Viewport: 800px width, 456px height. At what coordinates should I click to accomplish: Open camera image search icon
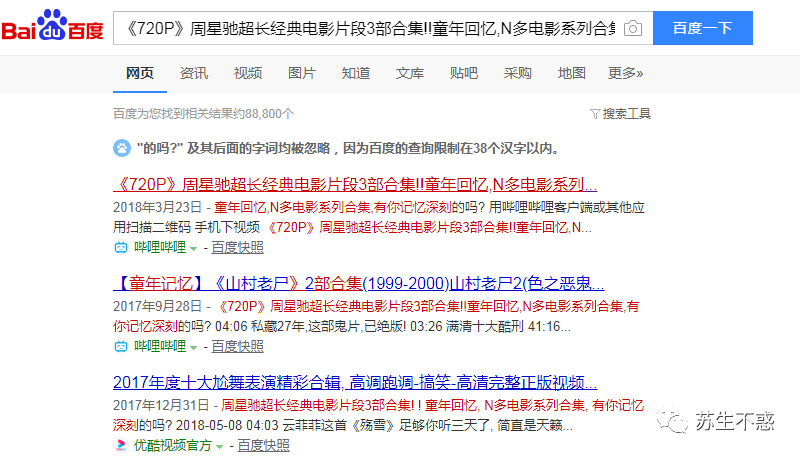coord(633,28)
